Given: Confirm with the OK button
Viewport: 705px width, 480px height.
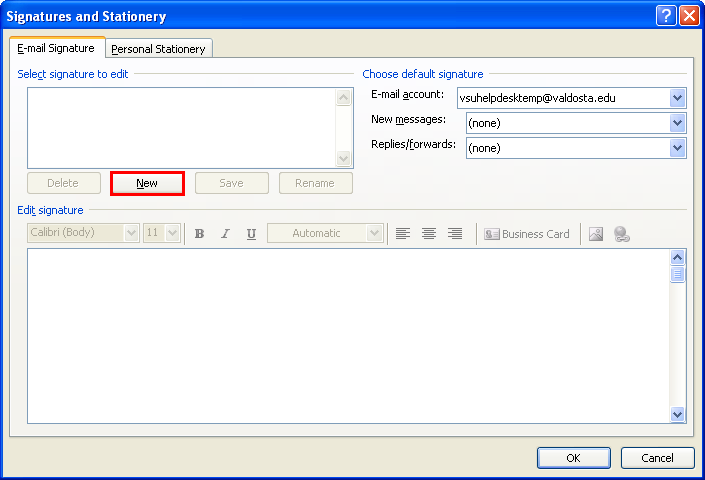Looking at the screenshot, I should click(573, 458).
